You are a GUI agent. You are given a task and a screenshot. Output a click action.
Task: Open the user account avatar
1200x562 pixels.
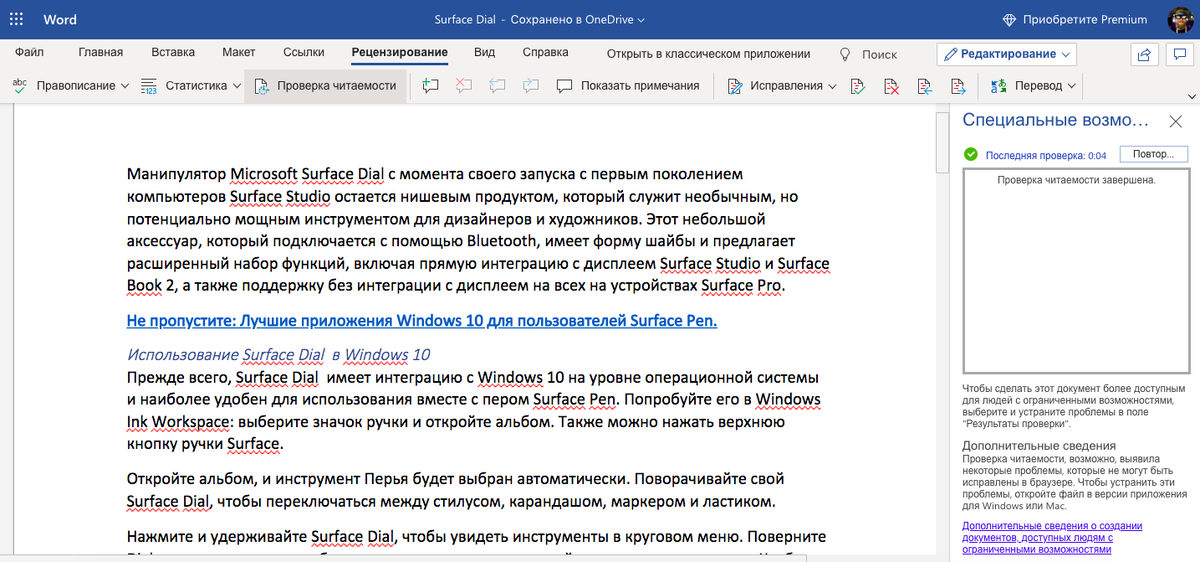click(1180, 20)
